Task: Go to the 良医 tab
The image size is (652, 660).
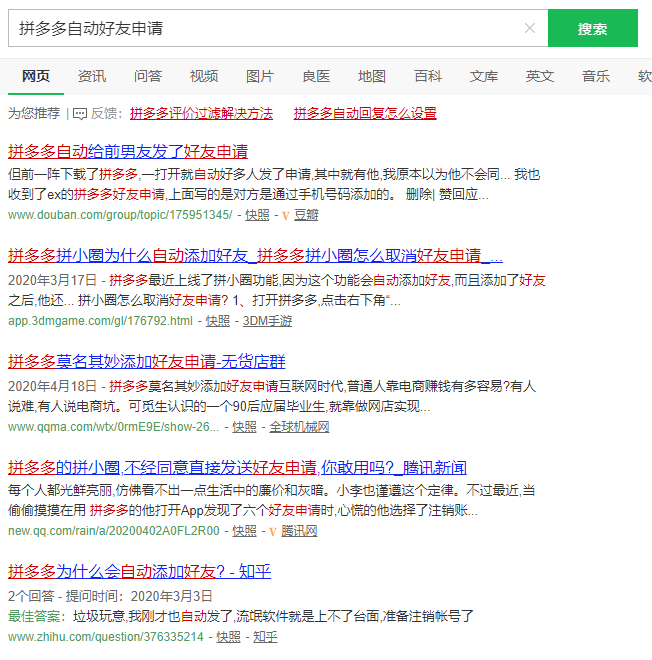Action: point(316,76)
